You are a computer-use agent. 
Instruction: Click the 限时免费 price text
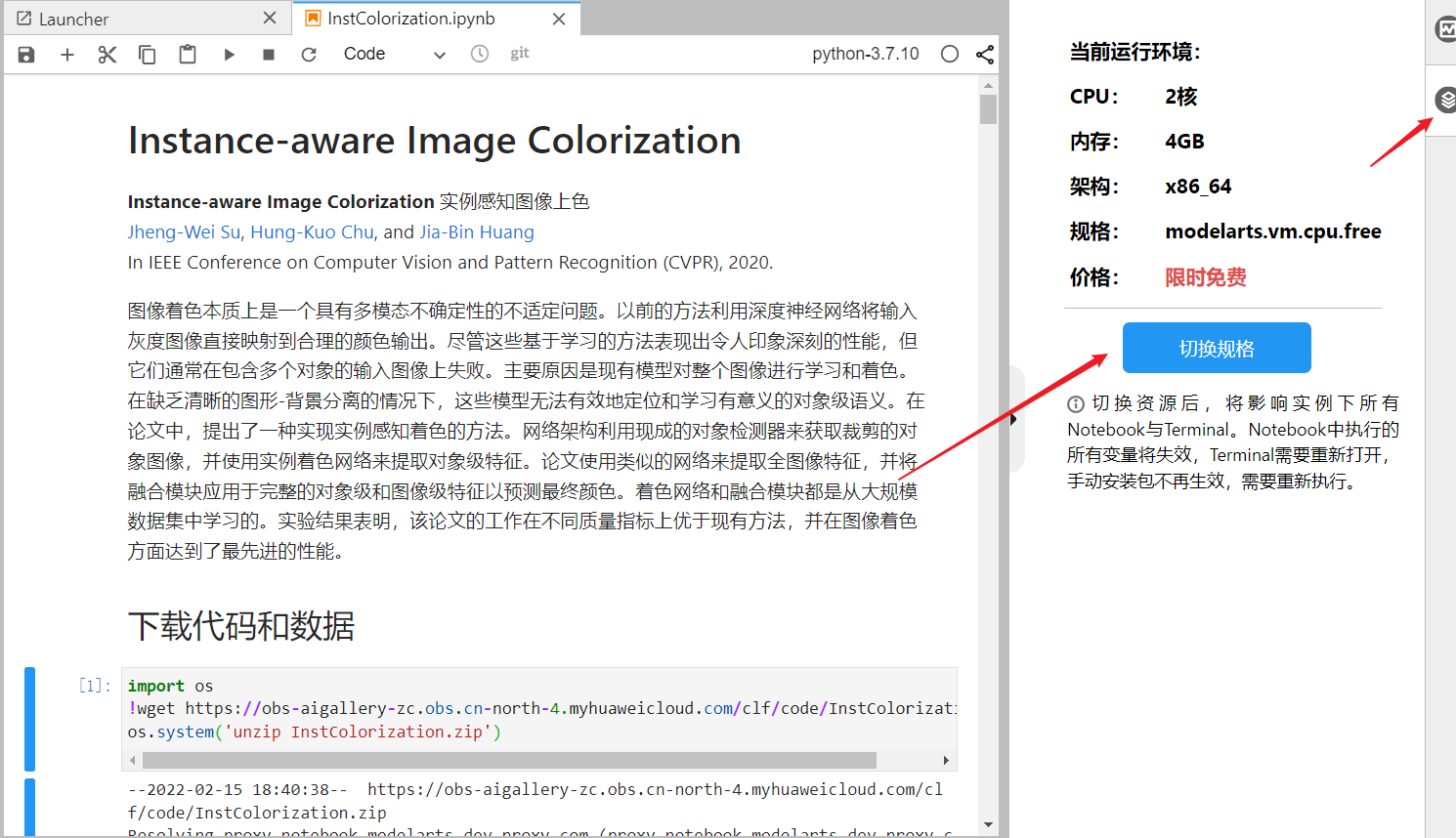pos(1206,277)
